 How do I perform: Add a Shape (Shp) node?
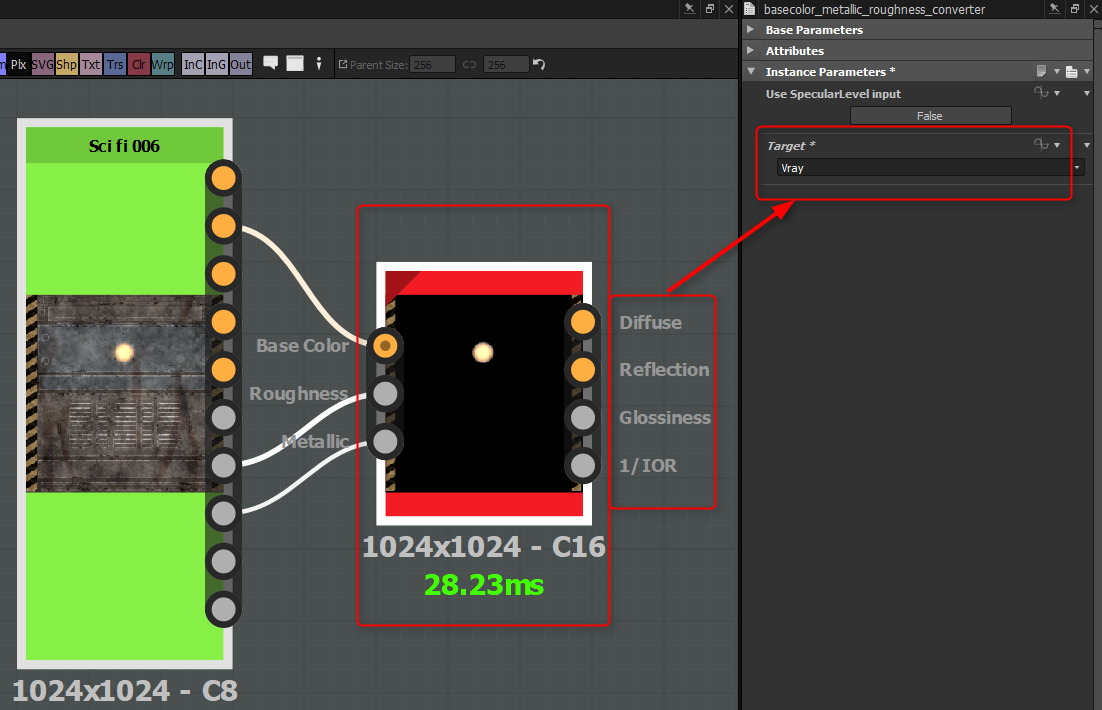[67, 64]
